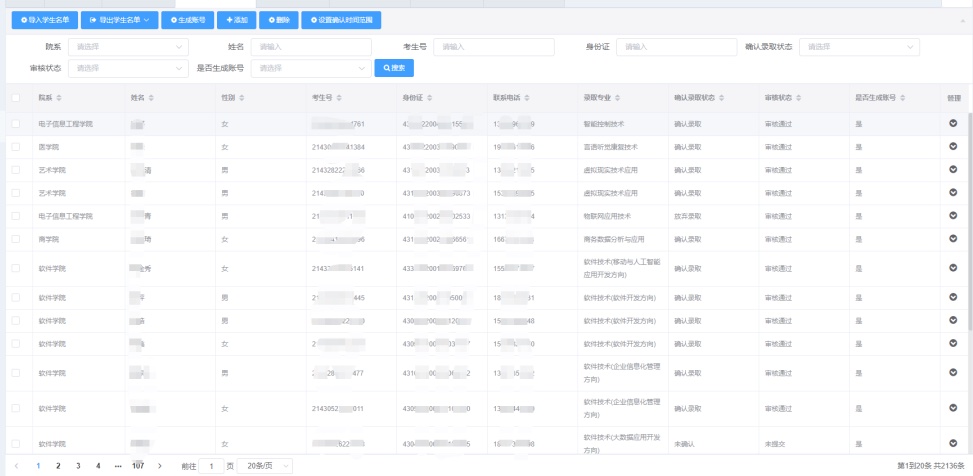Viewport: 973px width, 476px height.
Task: Toggle the select-all checkbox in table header
Action: tap(16, 98)
